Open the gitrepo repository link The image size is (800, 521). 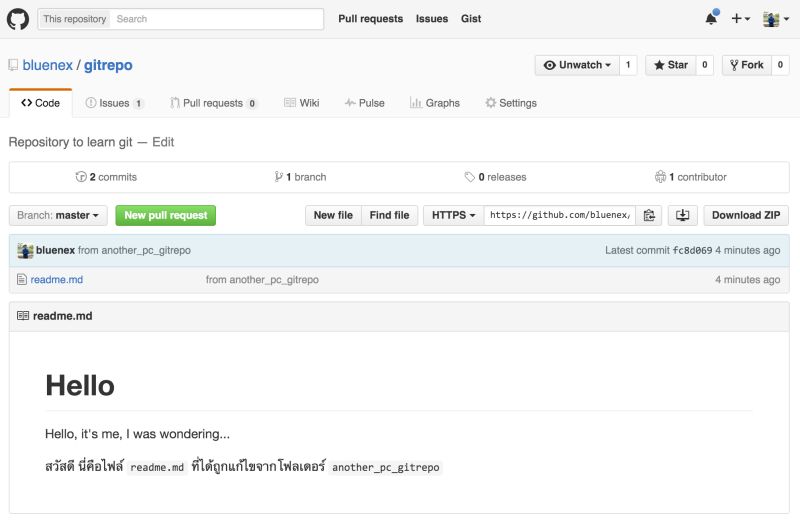pyautogui.click(x=108, y=65)
